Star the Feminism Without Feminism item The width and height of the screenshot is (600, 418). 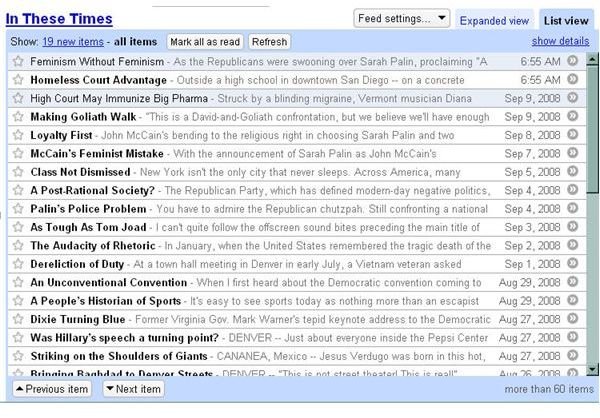point(18,61)
